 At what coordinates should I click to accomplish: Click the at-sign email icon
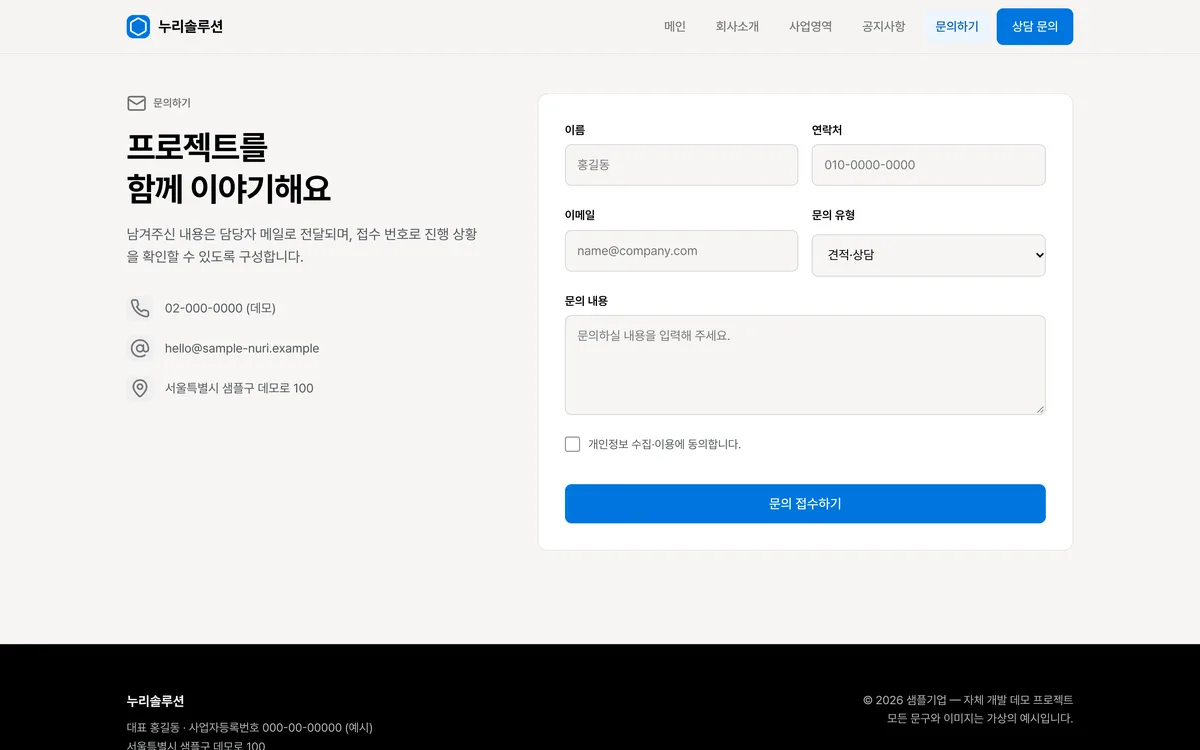click(x=140, y=348)
